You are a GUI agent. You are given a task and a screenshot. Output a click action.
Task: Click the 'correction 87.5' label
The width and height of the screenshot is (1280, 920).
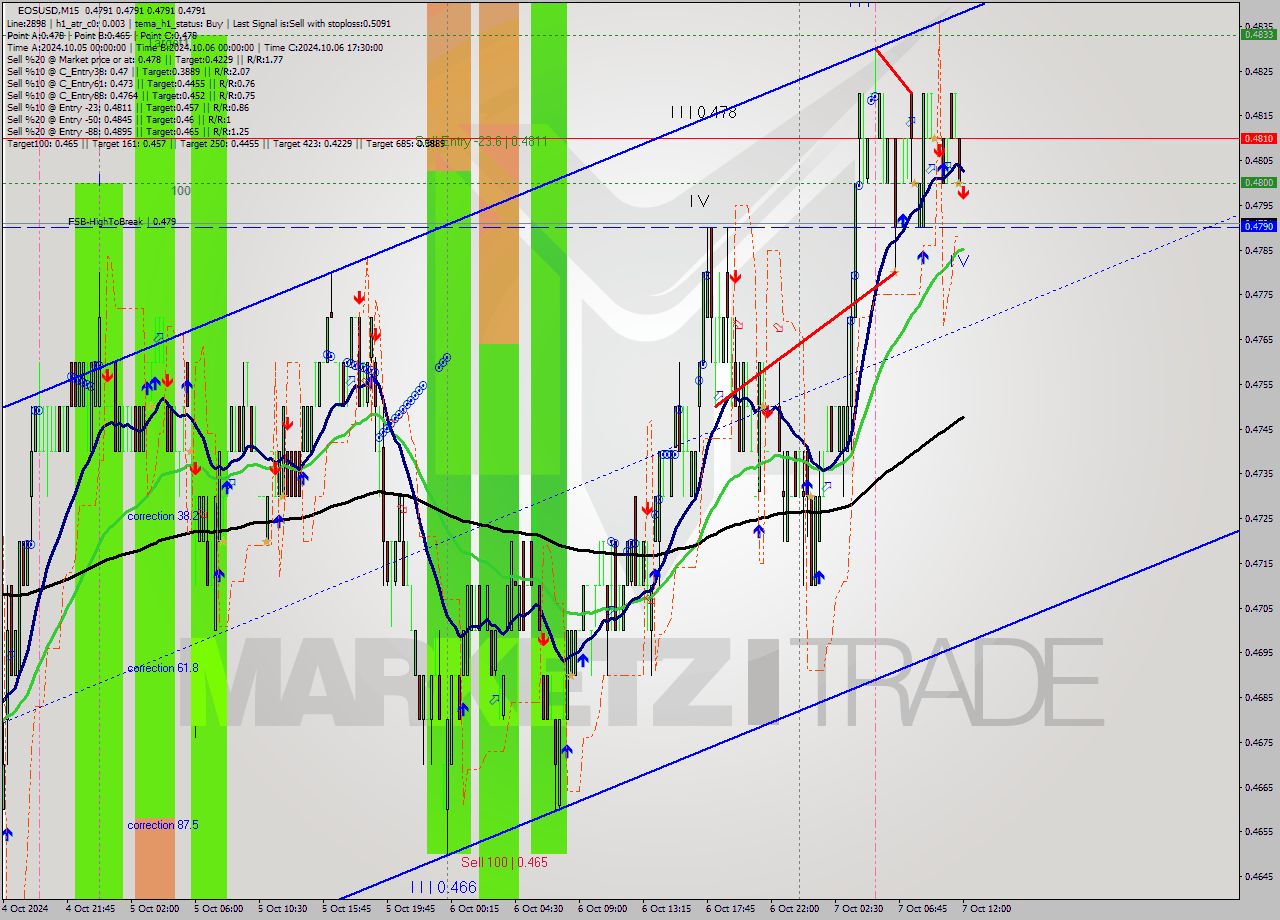pos(162,825)
